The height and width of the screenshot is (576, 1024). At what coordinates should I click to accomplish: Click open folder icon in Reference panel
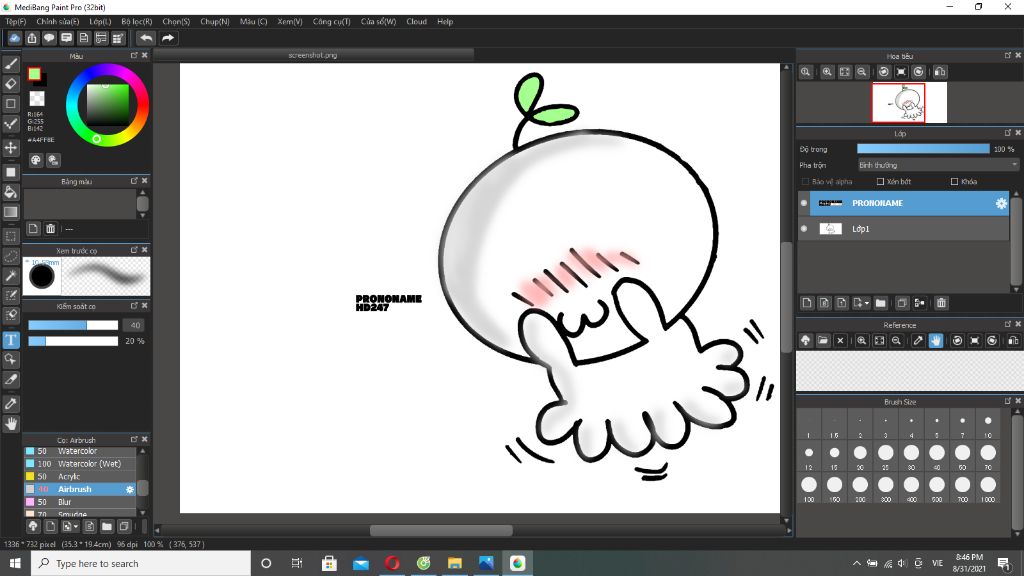tap(823, 340)
